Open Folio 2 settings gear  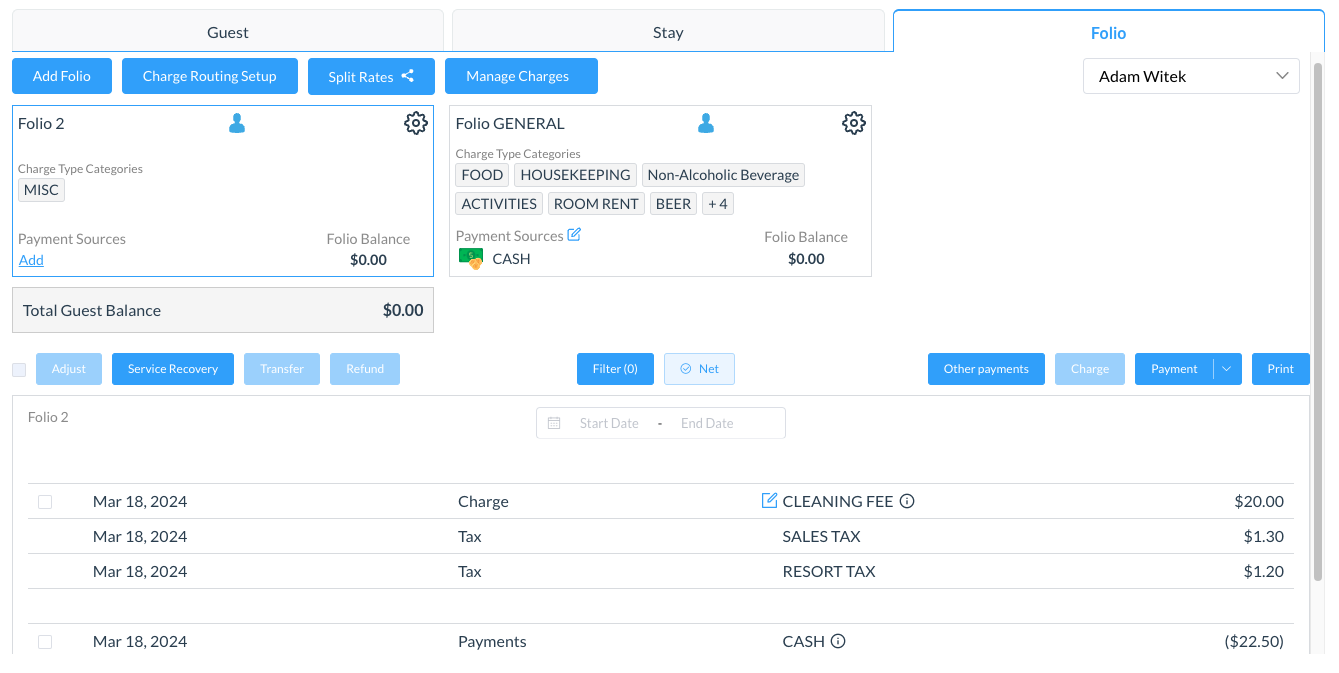[x=415, y=123]
